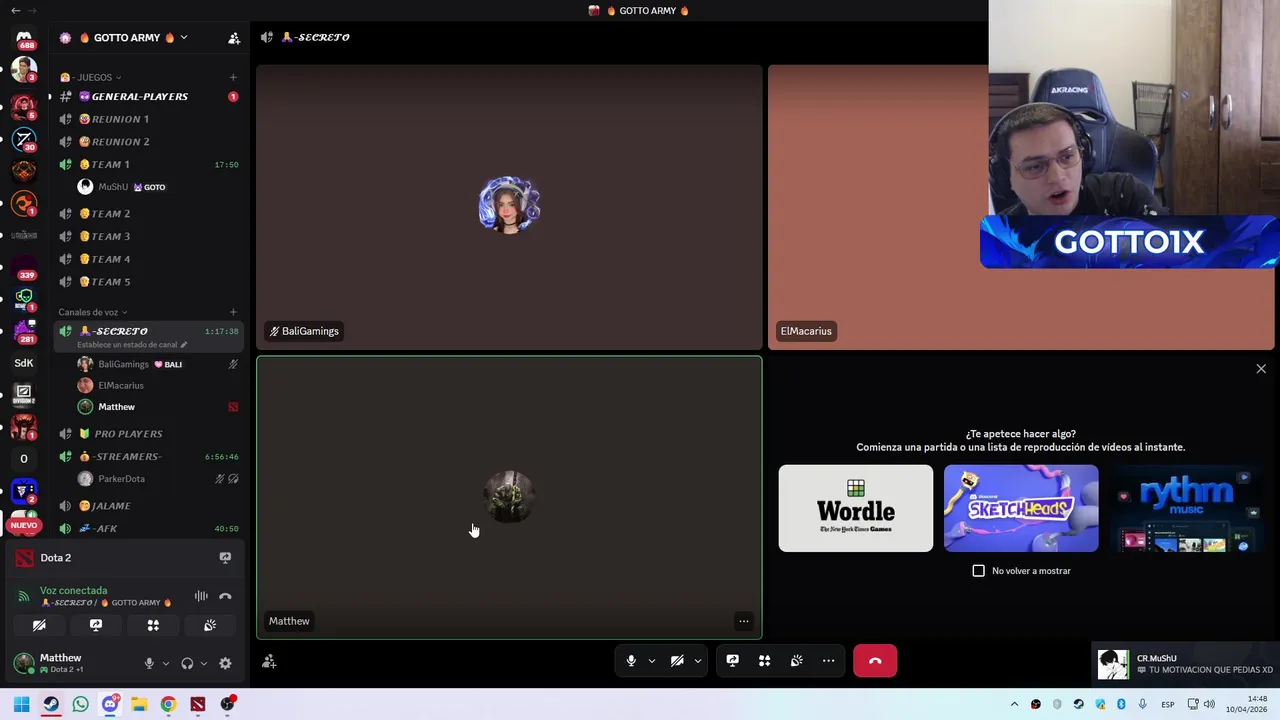Open the SdK server in server list
This screenshot has width=1280, height=720.
pos(24,363)
